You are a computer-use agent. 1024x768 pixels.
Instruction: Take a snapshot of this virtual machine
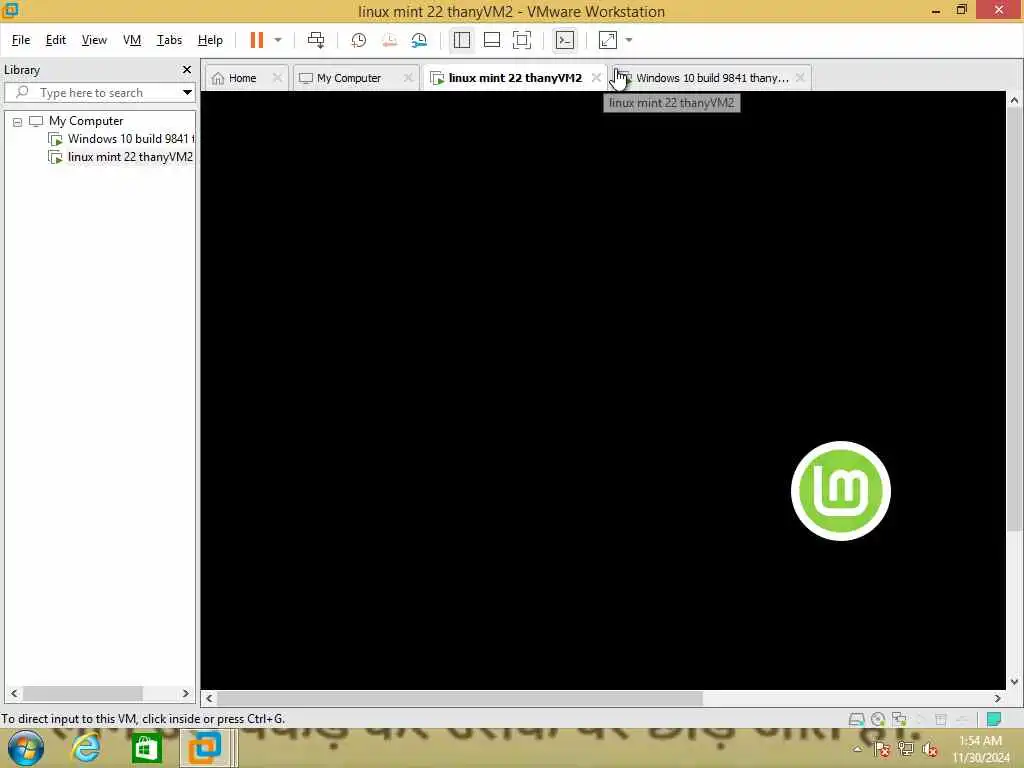(x=359, y=40)
